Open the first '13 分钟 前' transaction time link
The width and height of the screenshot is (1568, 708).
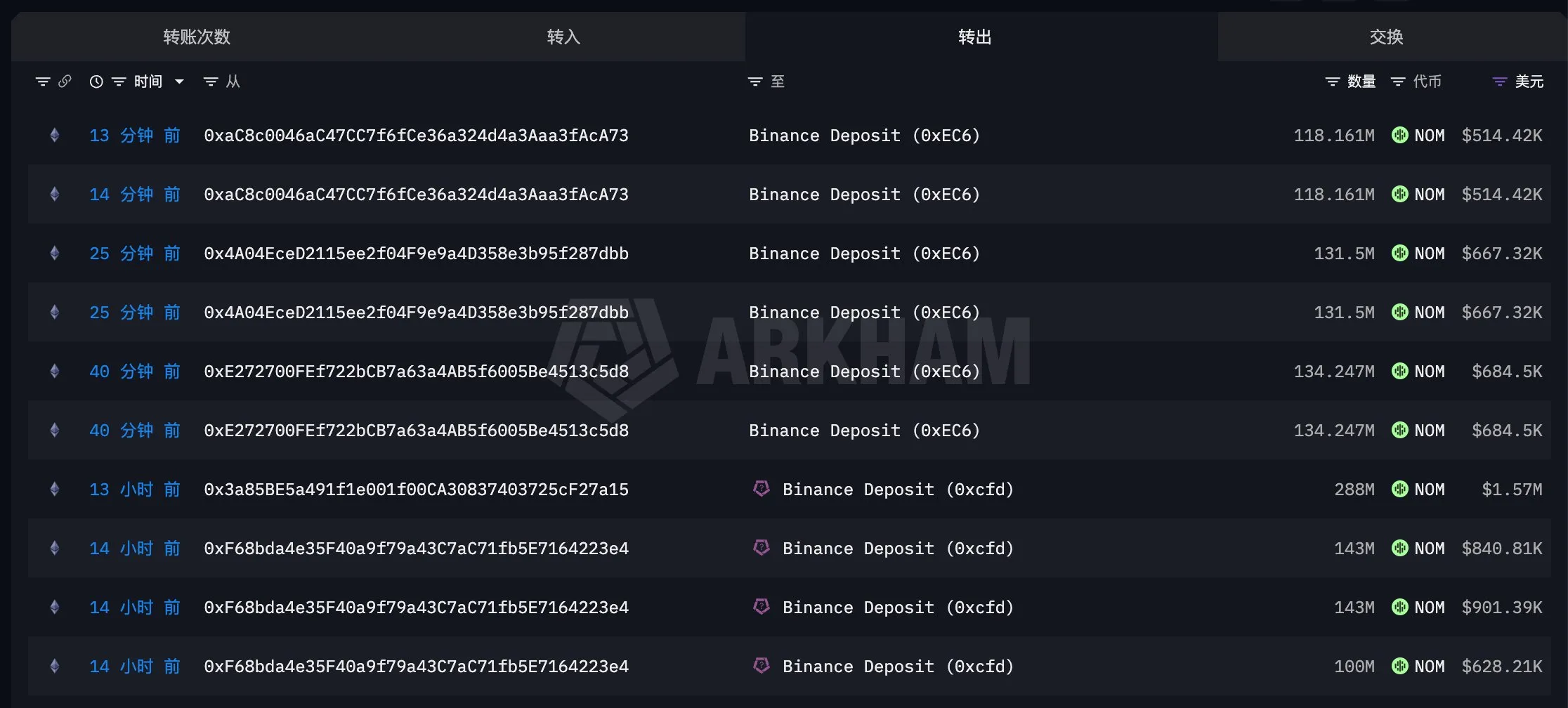[134, 136]
